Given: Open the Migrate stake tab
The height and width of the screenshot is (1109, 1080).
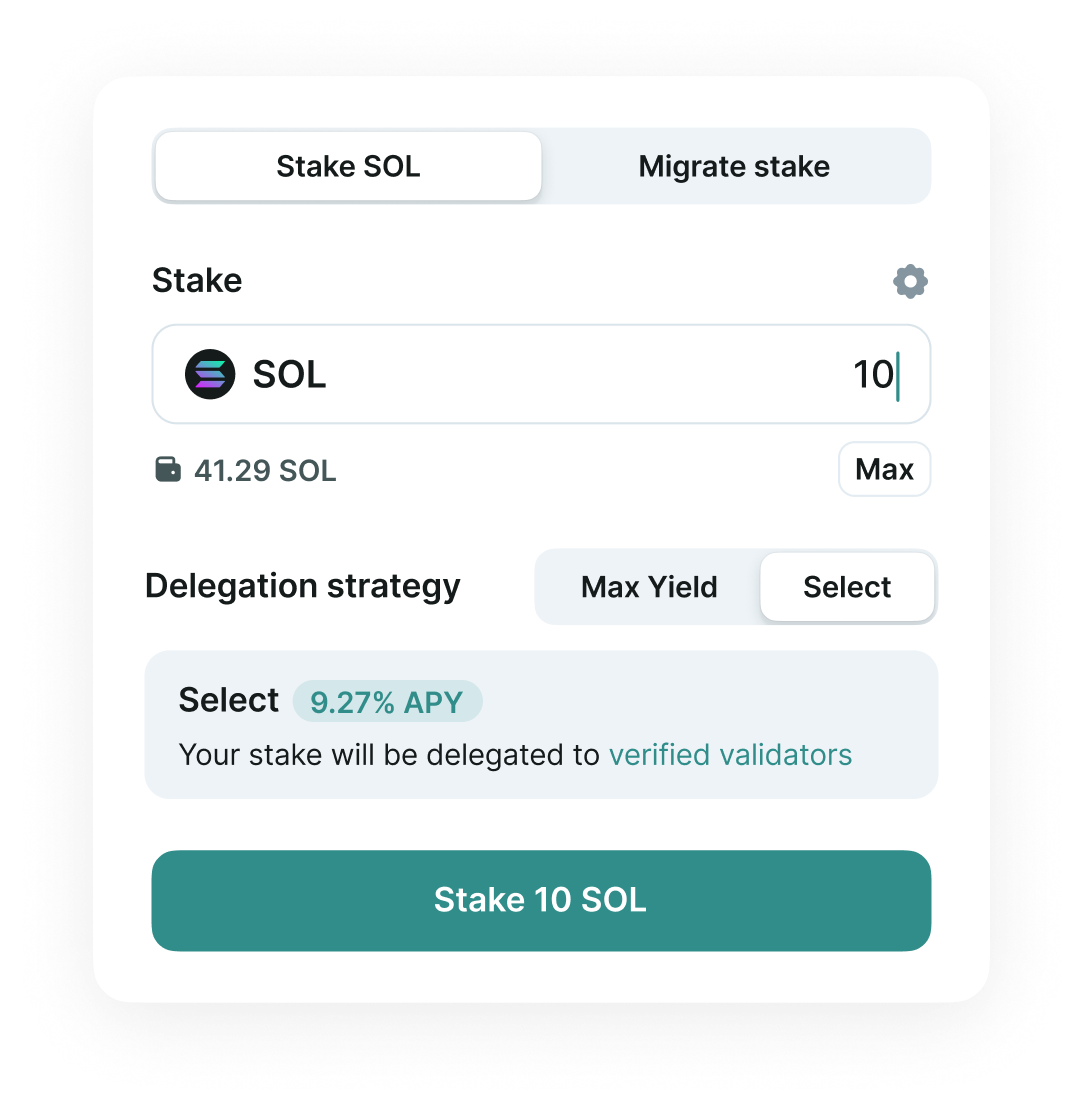Looking at the screenshot, I should [x=734, y=166].
